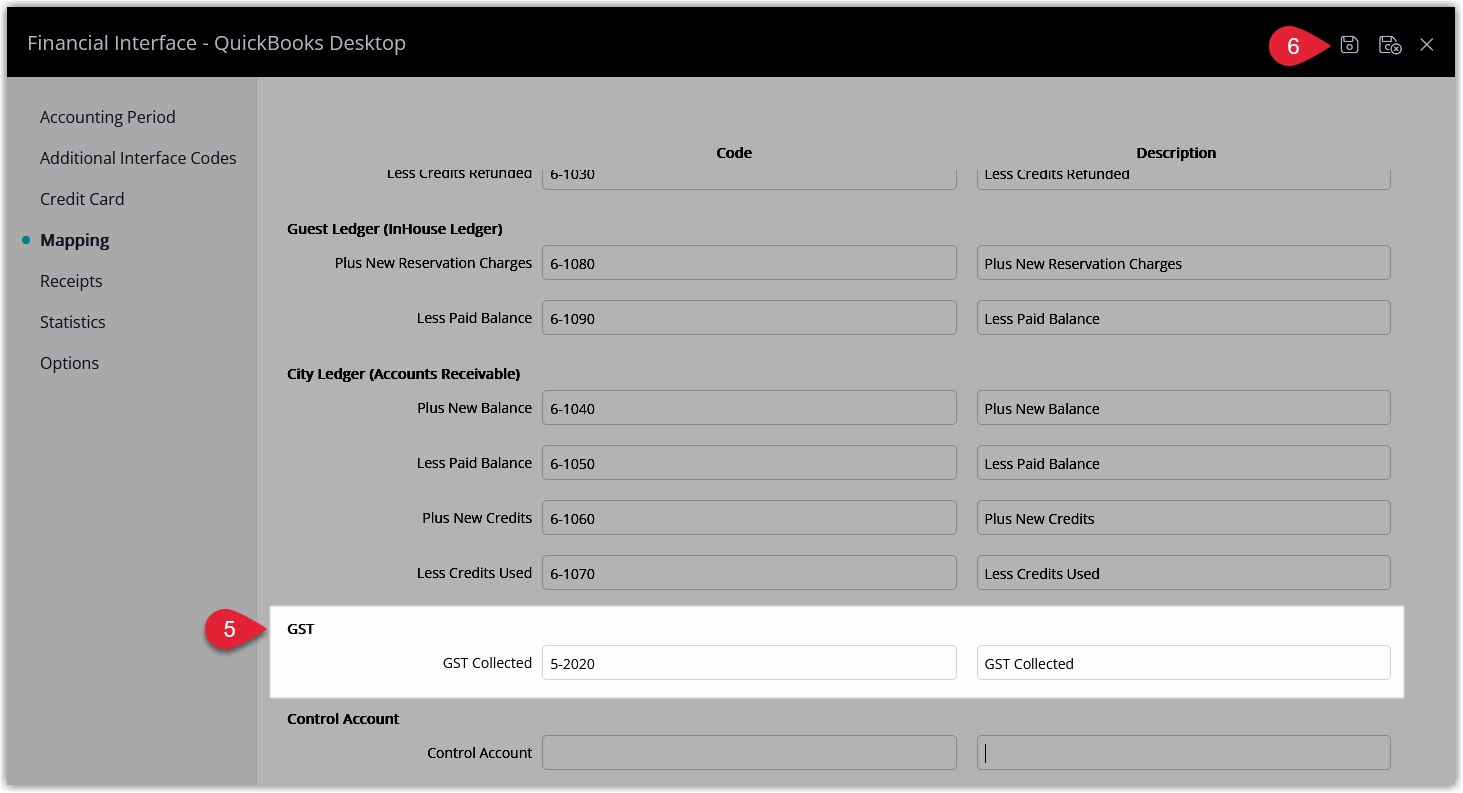Click the bold 'Control Account' section heading

point(343,719)
